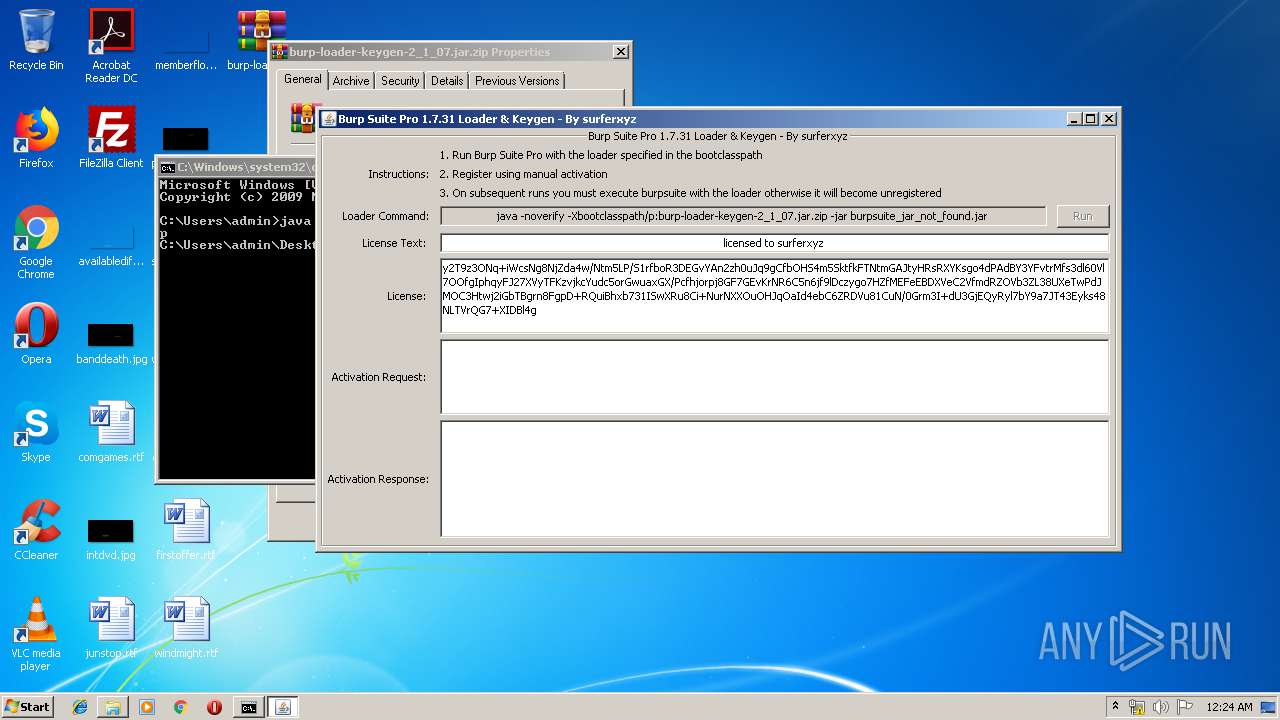Viewport: 1280px width, 720px height.
Task: Switch to the General tab in Properties
Action: click(302, 79)
